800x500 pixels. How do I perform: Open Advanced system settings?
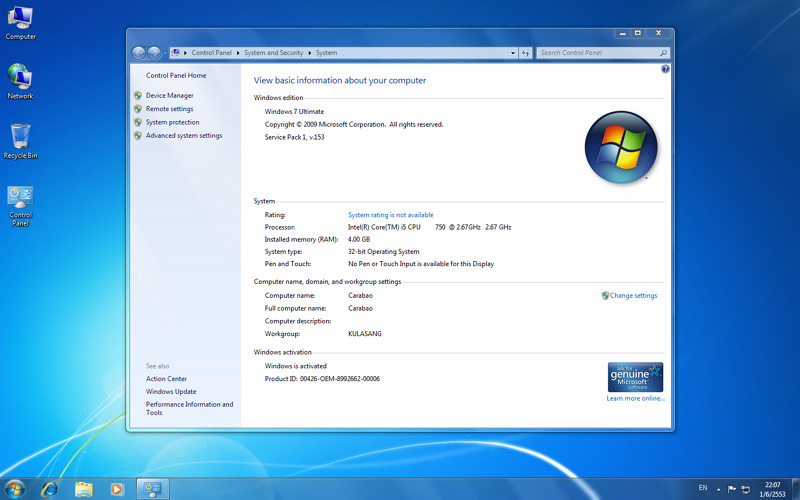click(x=184, y=135)
